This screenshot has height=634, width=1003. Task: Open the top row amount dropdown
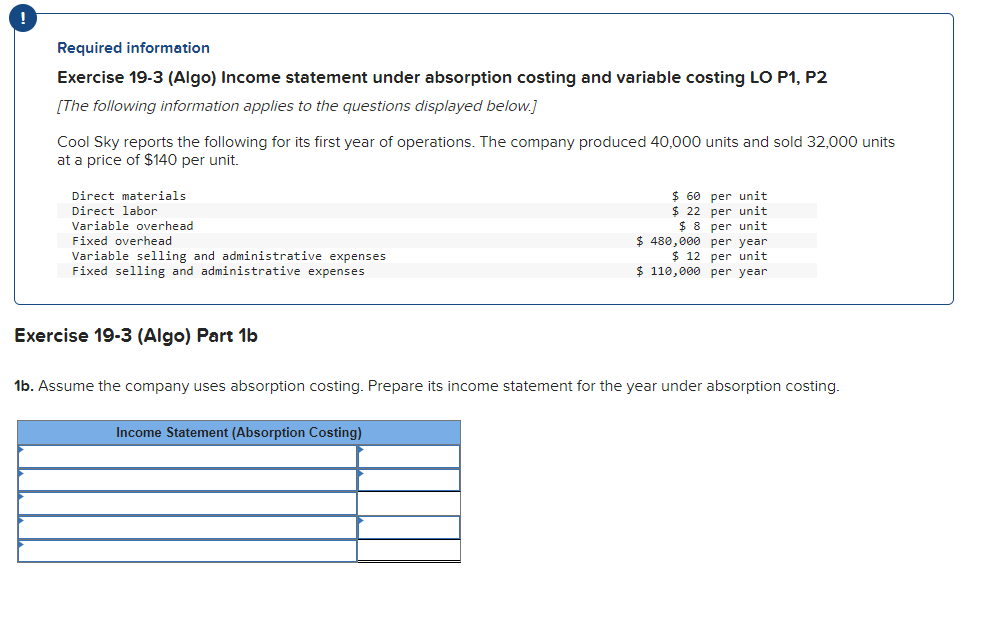coord(360,455)
